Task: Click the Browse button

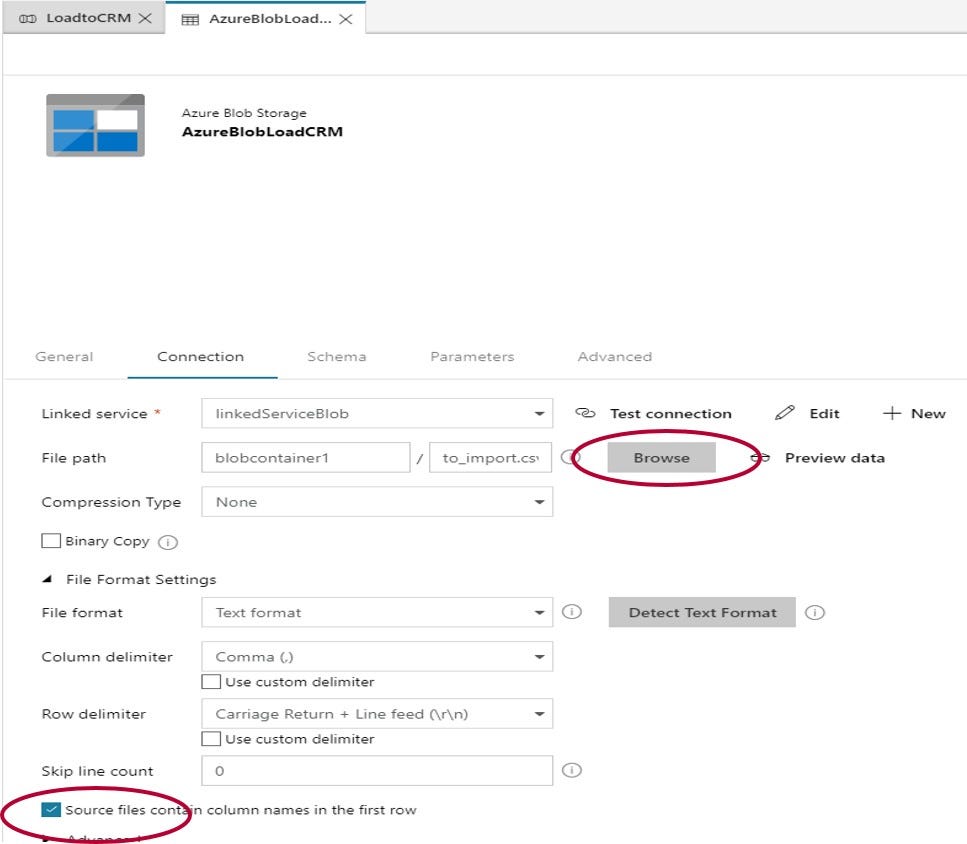Action: click(x=662, y=457)
